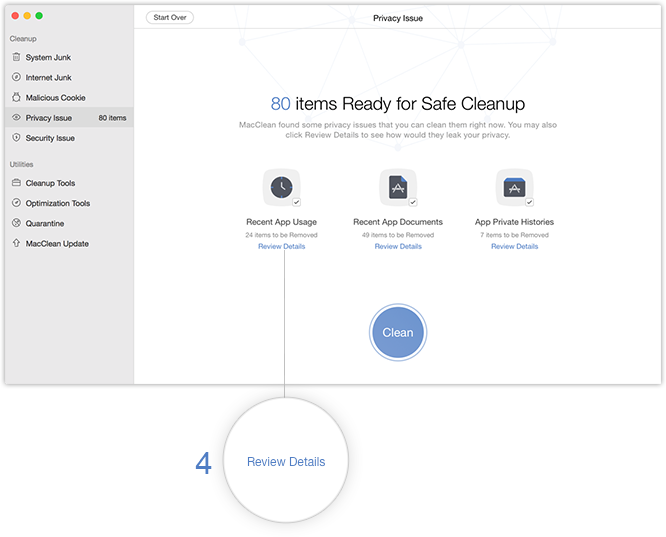Image resolution: width=666 pixels, height=537 pixels.
Task: Click the Malicious Cookie icon in sidebar
Action: point(16,98)
